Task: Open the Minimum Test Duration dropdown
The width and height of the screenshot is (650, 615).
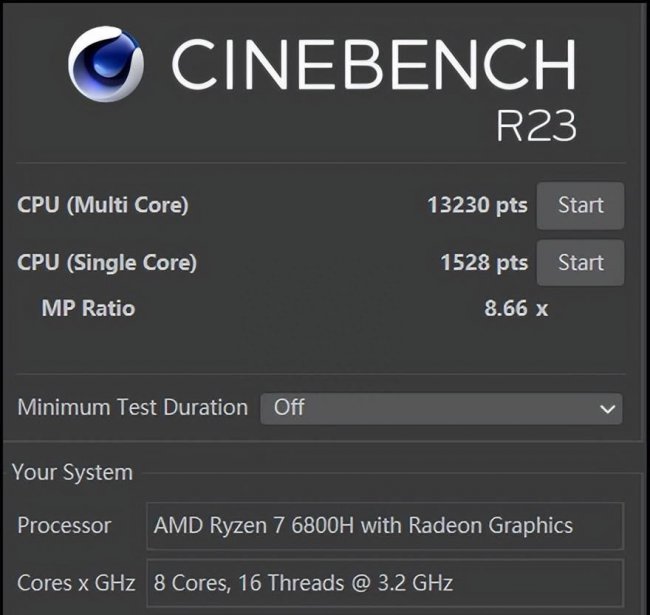Action: [x=441, y=409]
